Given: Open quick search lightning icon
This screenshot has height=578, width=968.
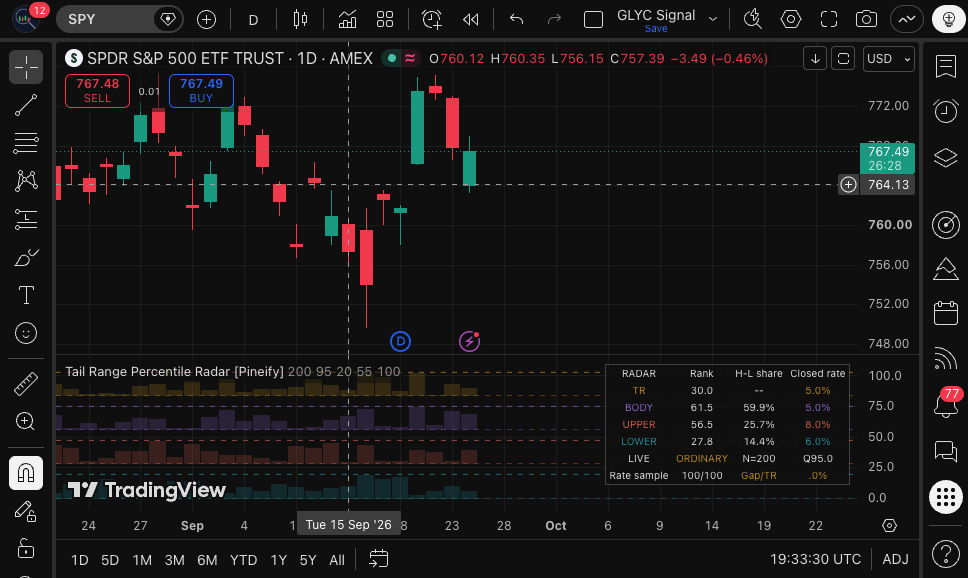Looking at the screenshot, I should click(x=753, y=20).
